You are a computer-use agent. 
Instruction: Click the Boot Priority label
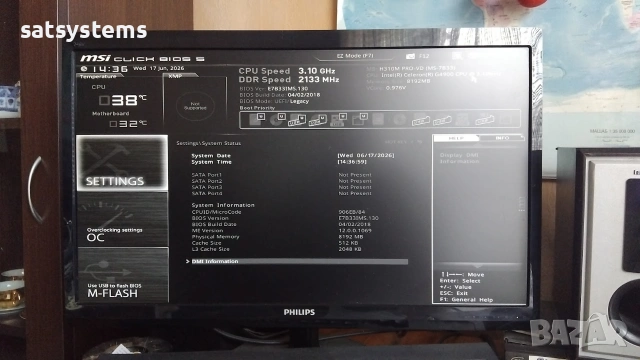tap(257, 108)
